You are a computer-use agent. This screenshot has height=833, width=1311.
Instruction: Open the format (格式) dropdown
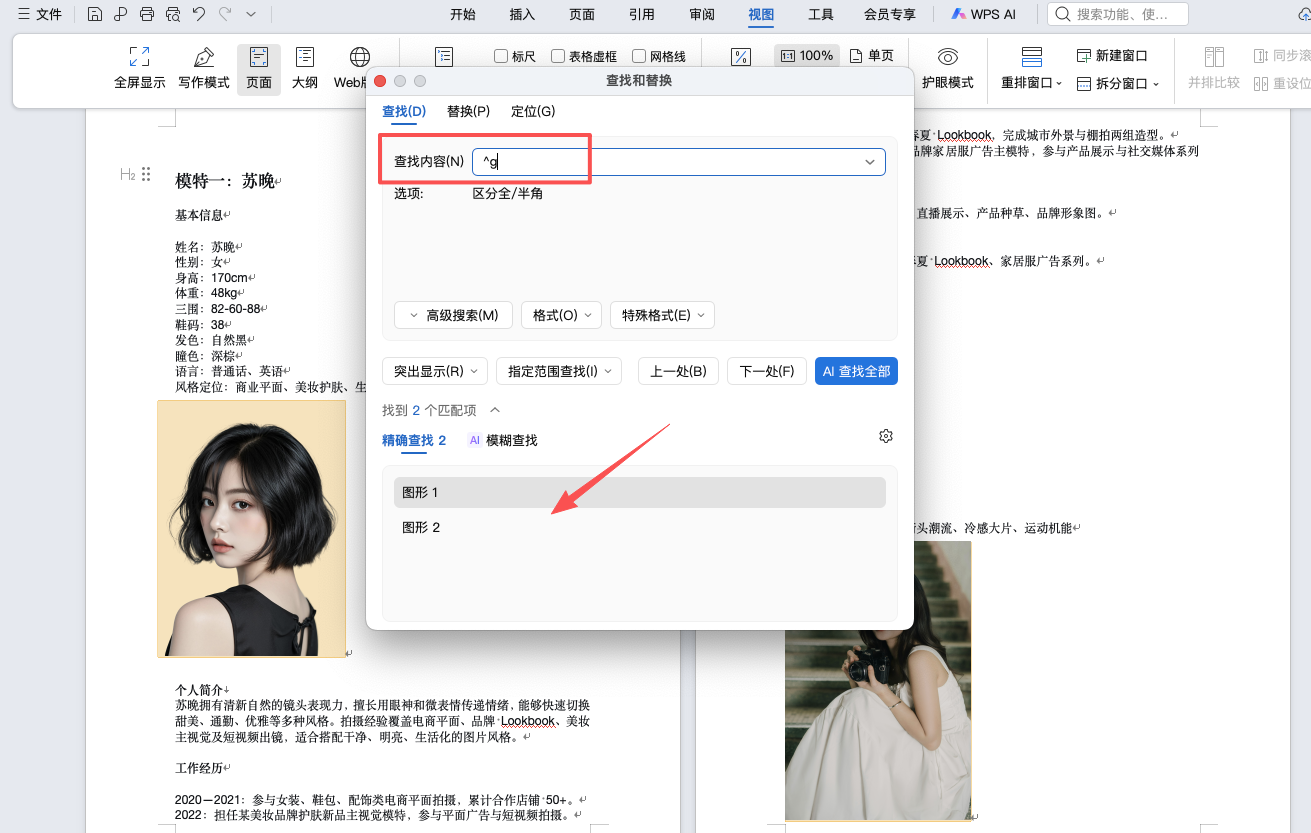(561, 315)
